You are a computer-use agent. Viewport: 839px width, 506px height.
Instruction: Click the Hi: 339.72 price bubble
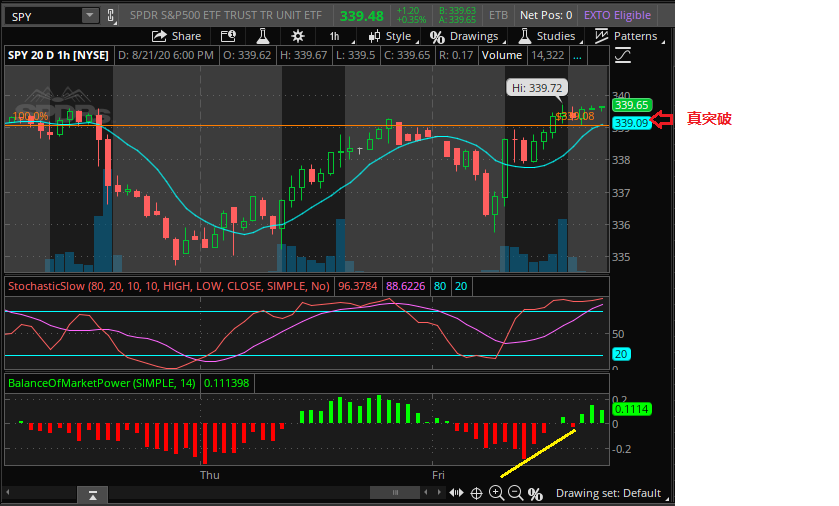[x=537, y=88]
